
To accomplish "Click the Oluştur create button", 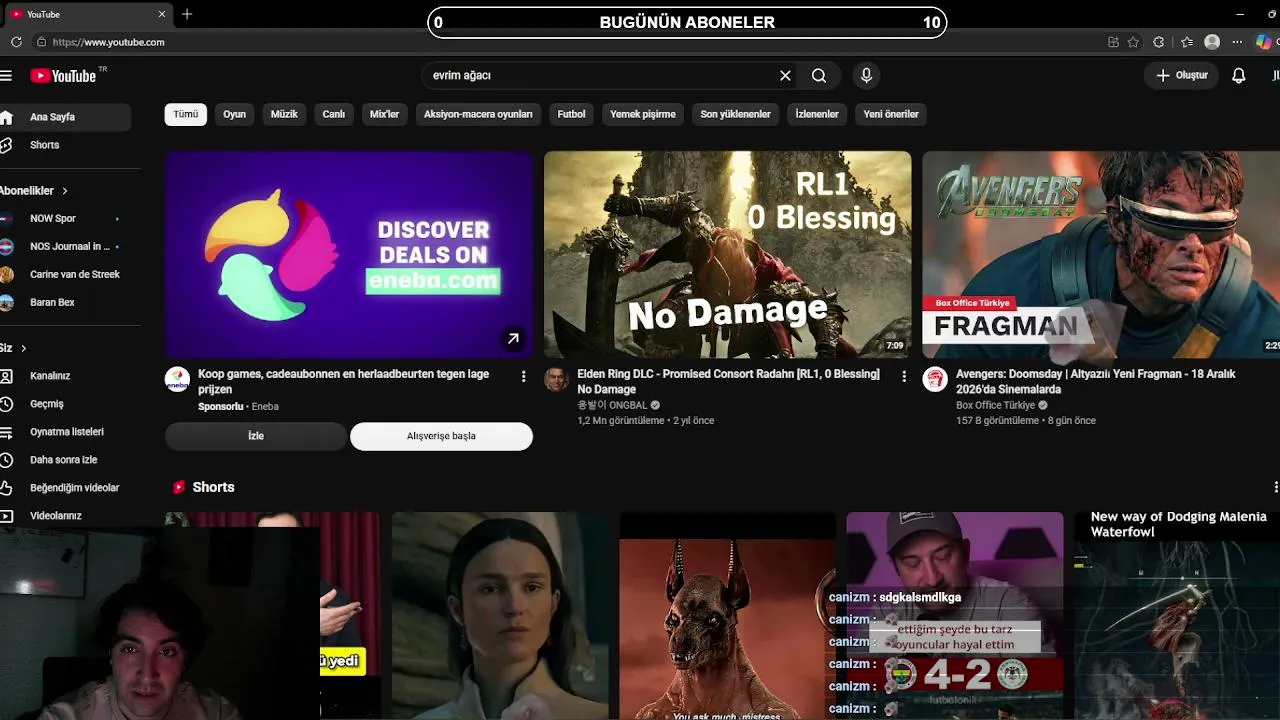I will pos(1182,75).
